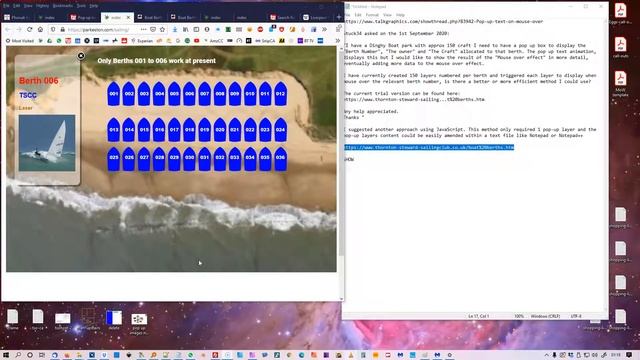This screenshot has height=360, width=640.
Task: Save page to Pocket icon
Action: pyautogui.click(x=153, y=29)
